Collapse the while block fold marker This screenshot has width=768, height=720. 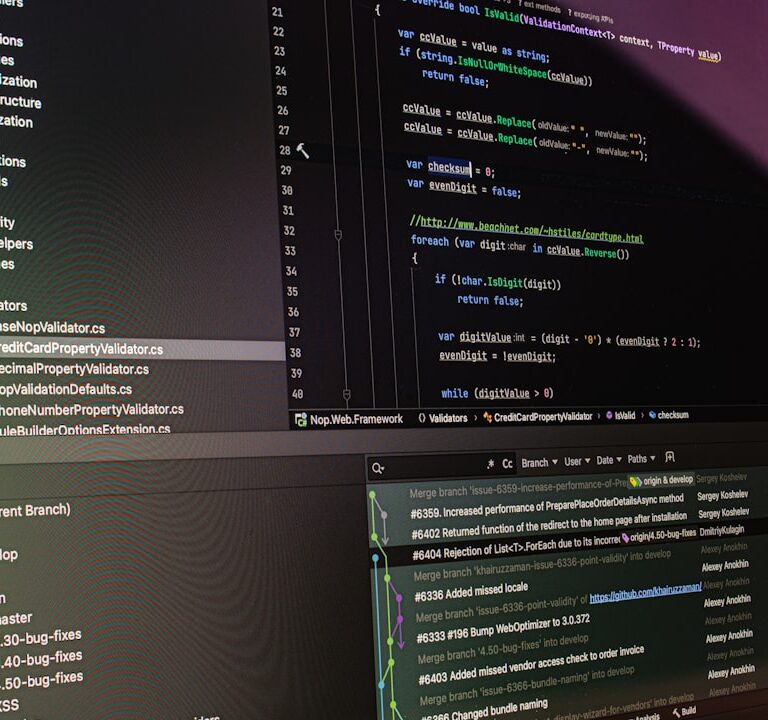tap(347, 394)
